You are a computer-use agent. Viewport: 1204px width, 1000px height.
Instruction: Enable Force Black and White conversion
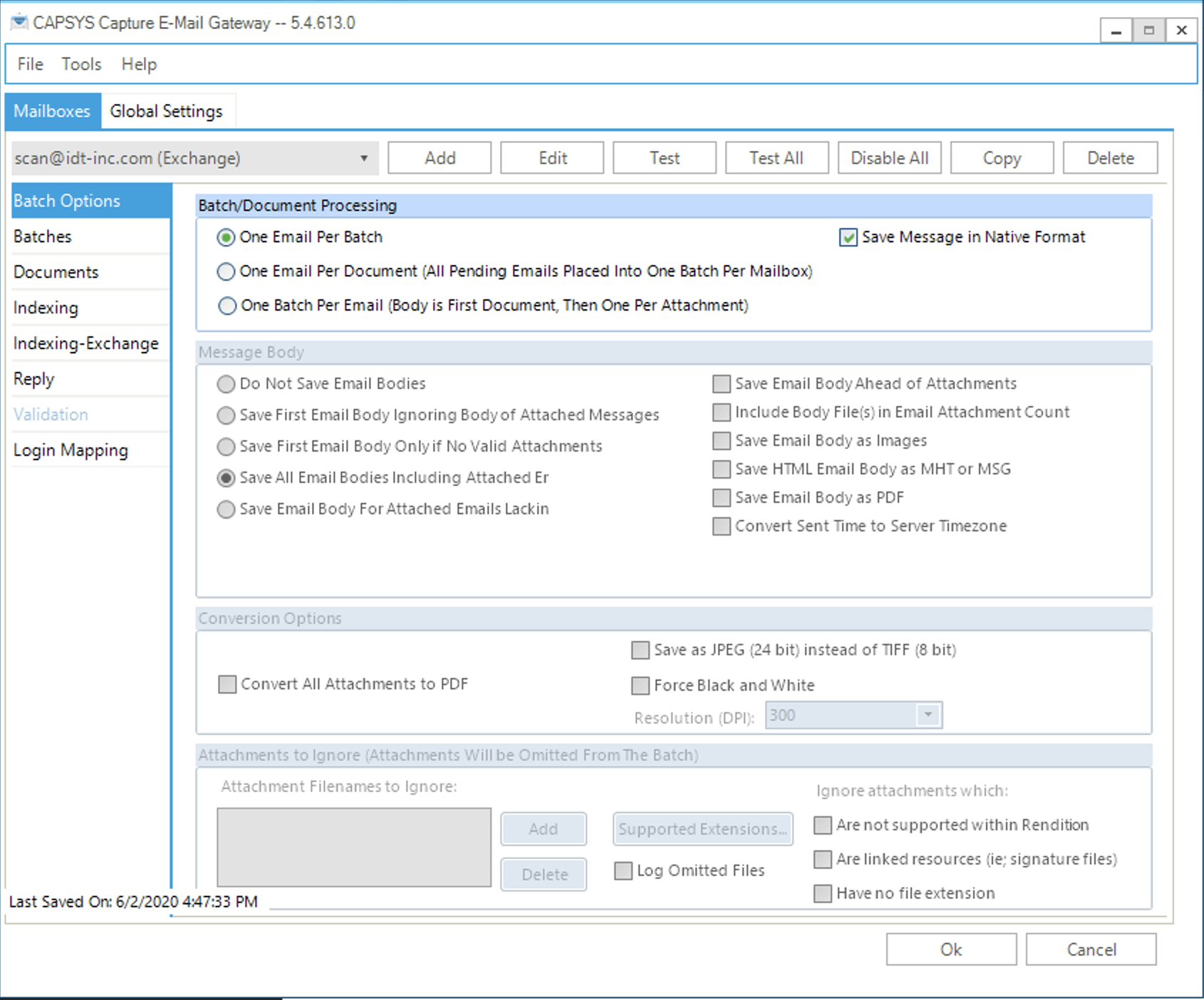640,685
